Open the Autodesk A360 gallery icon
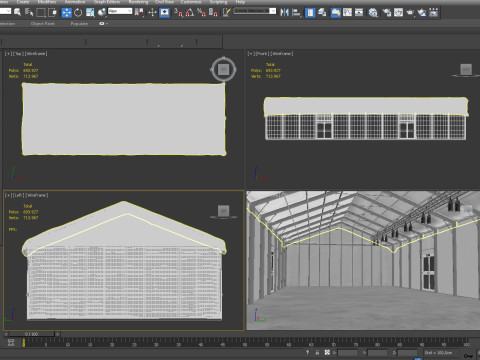Screen dimensions: 480x360 [x=433, y=13]
